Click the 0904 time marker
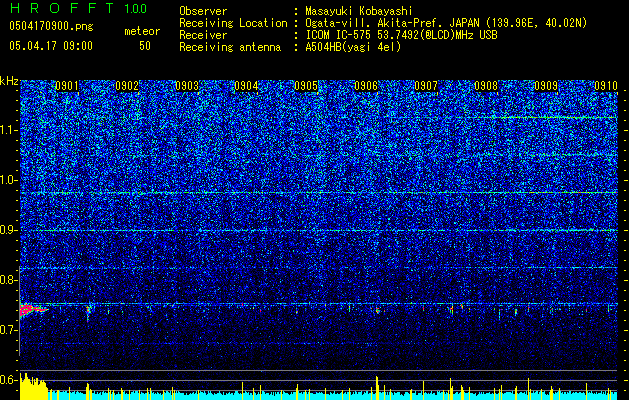The height and width of the screenshot is (400, 629). pyautogui.click(x=246, y=86)
